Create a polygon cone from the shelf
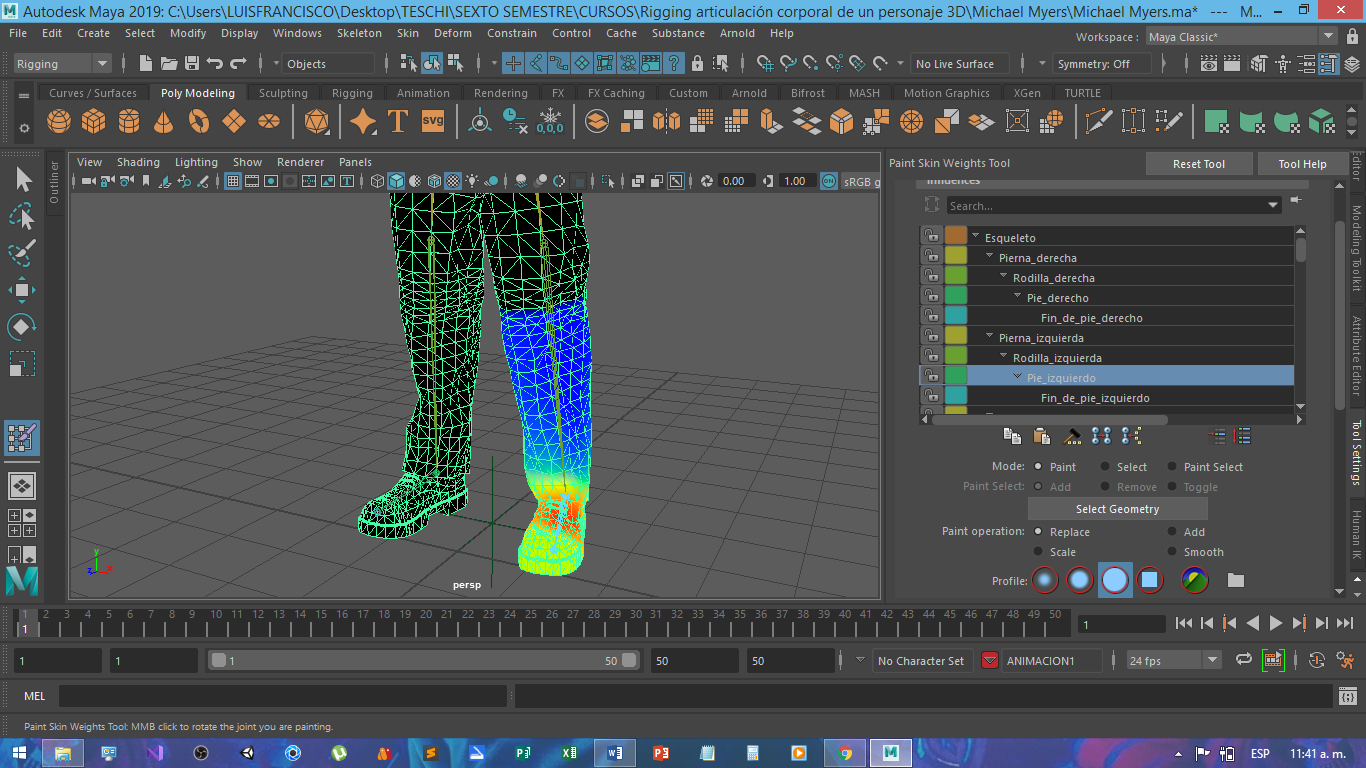Image resolution: width=1366 pixels, height=768 pixels. point(164,122)
